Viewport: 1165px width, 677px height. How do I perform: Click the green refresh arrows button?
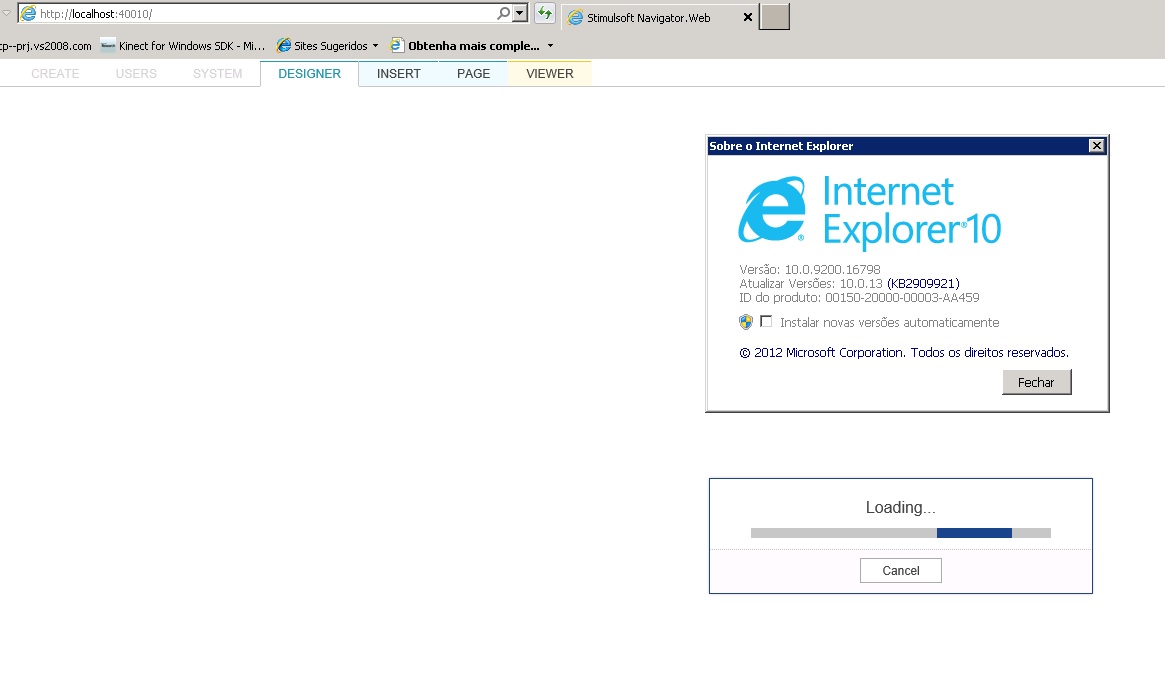tap(545, 13)
